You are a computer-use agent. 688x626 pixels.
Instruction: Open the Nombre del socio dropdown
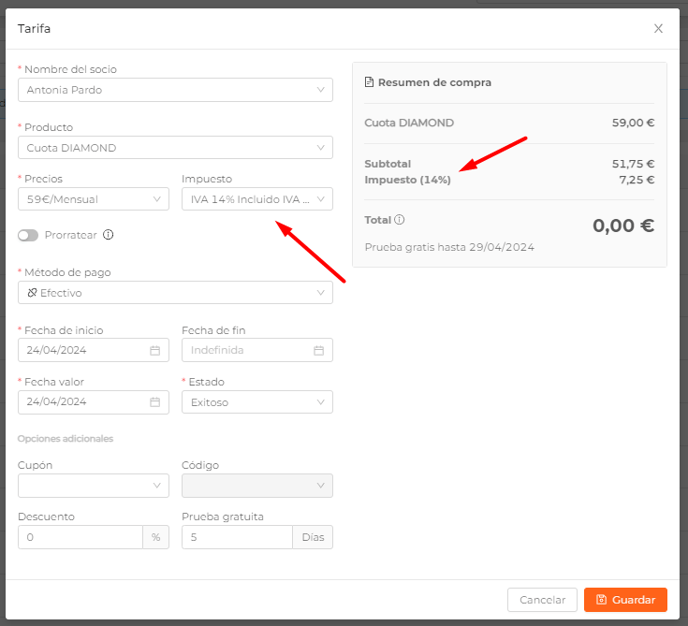point(175,90)
